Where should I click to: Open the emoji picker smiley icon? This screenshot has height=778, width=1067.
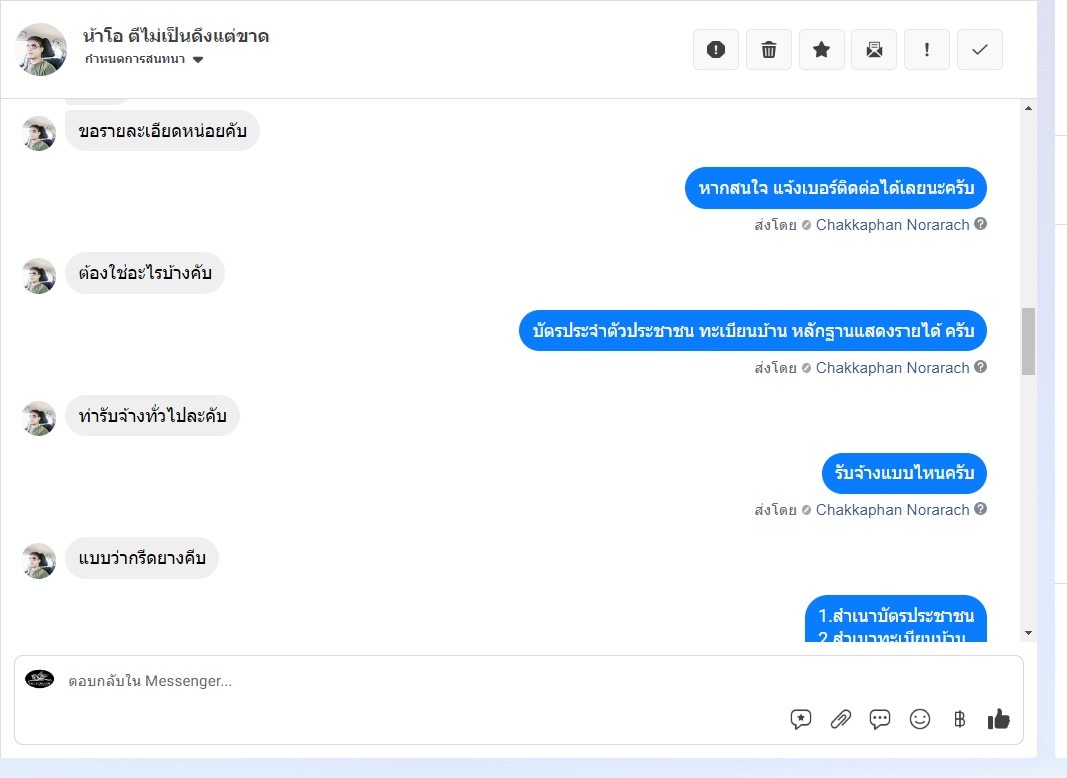(919, 719)
